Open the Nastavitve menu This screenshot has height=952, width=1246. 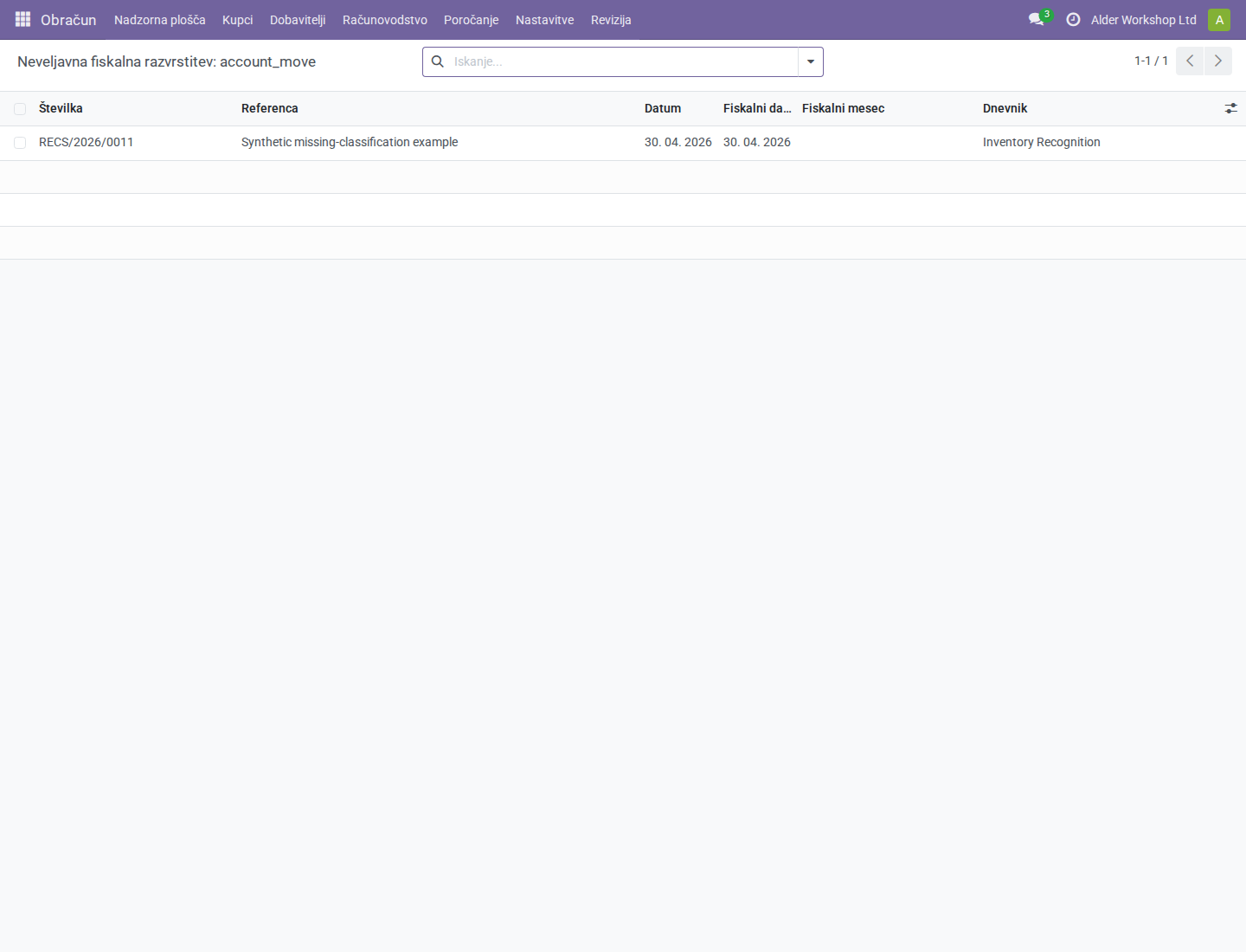pyautogui.click(x=545, y=20)
